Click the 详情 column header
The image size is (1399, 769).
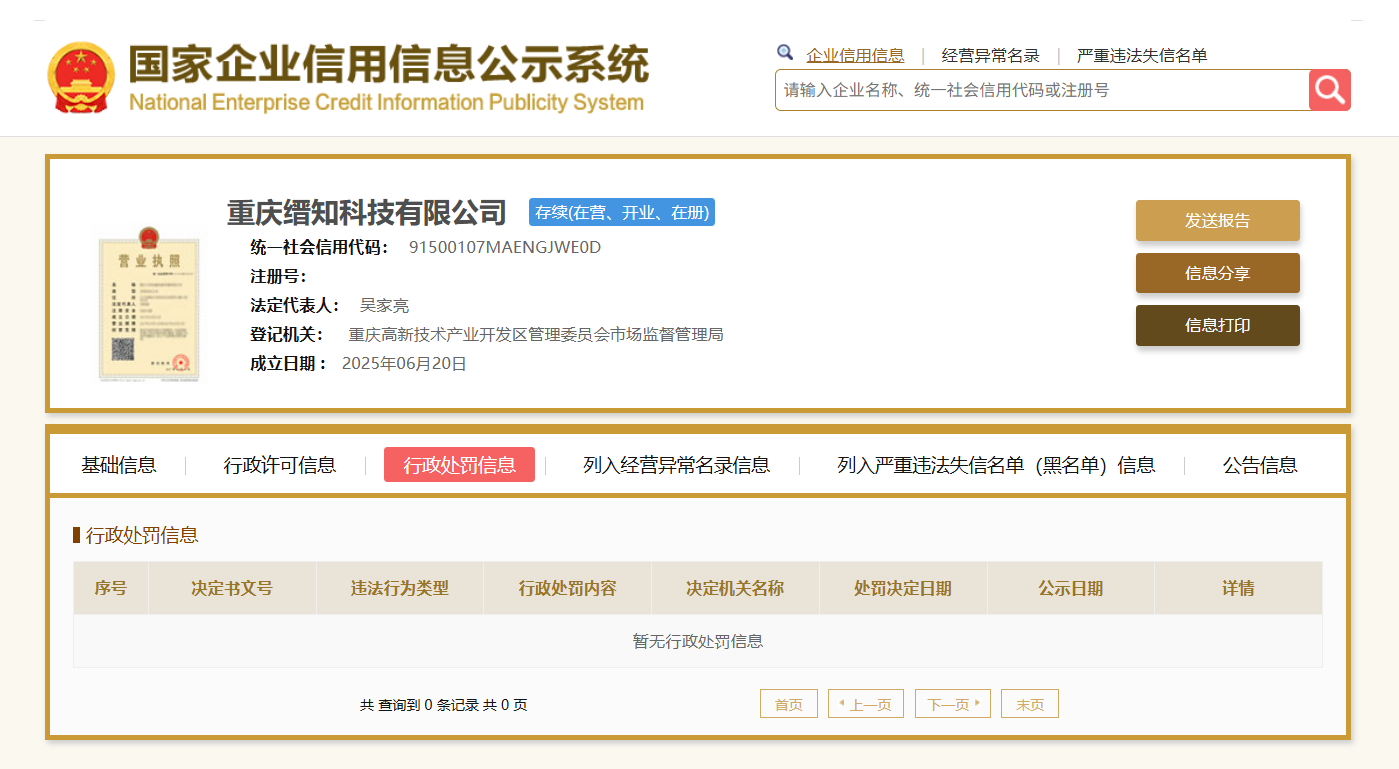[1238, 588]
